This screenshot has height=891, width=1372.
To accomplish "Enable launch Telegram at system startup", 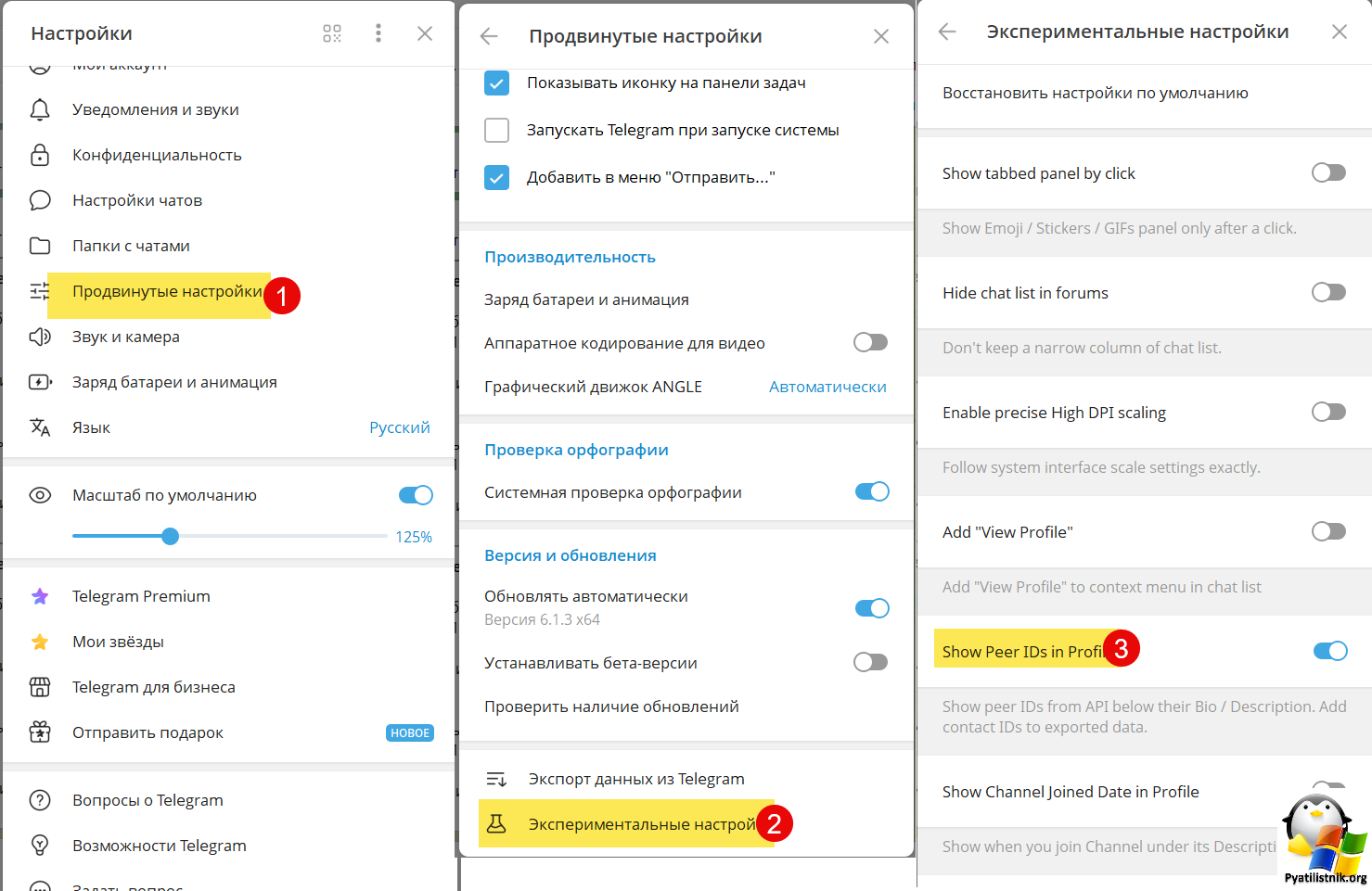I will click(x=497, y=130).
